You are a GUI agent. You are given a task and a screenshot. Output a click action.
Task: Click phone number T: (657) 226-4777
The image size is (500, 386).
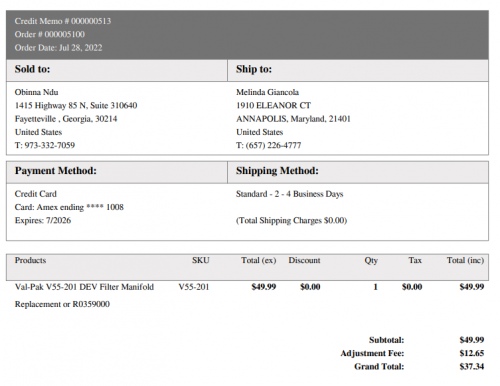coord(269,145)
